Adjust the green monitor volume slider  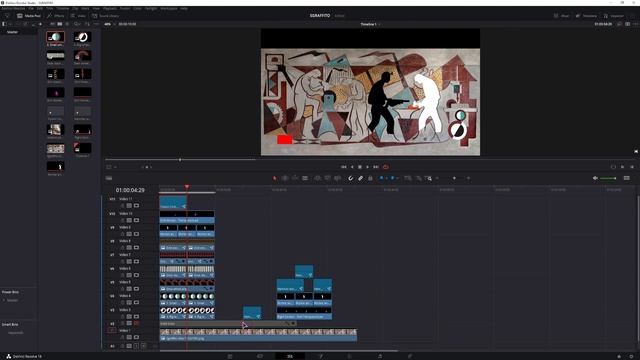[x=608, y=178]
